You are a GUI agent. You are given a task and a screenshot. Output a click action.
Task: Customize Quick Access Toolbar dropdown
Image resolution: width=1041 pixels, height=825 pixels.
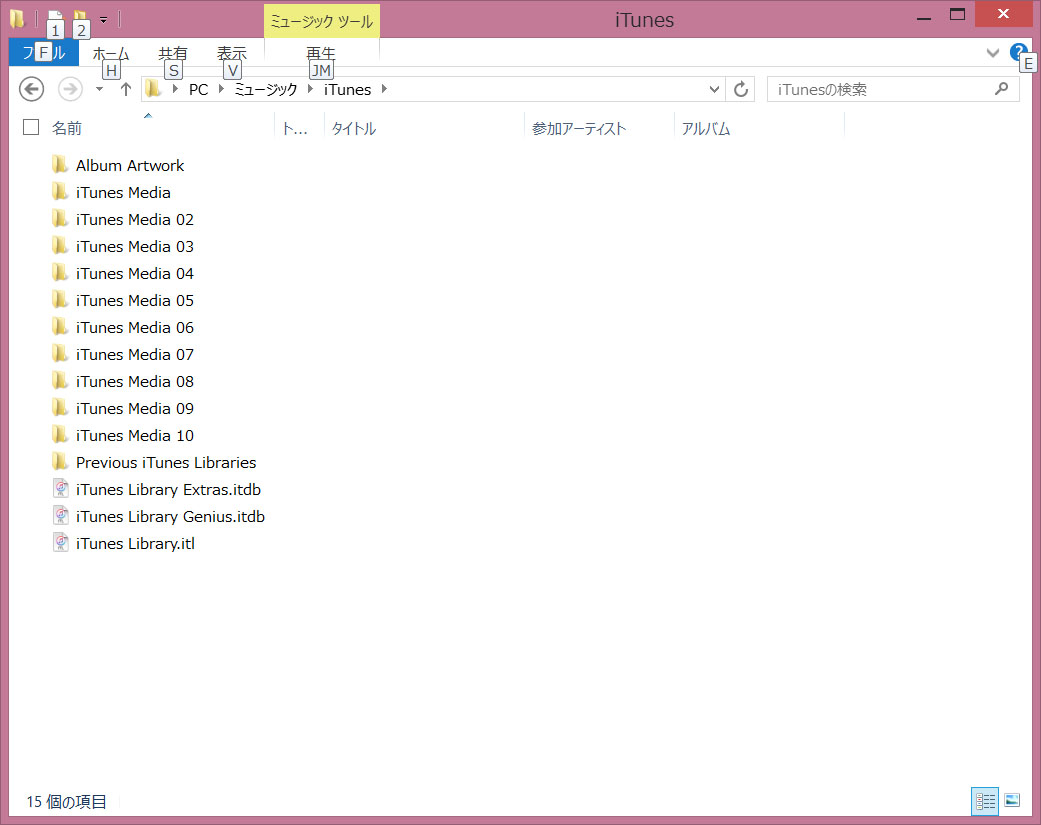pyautogui.click(x=104, y=20)
